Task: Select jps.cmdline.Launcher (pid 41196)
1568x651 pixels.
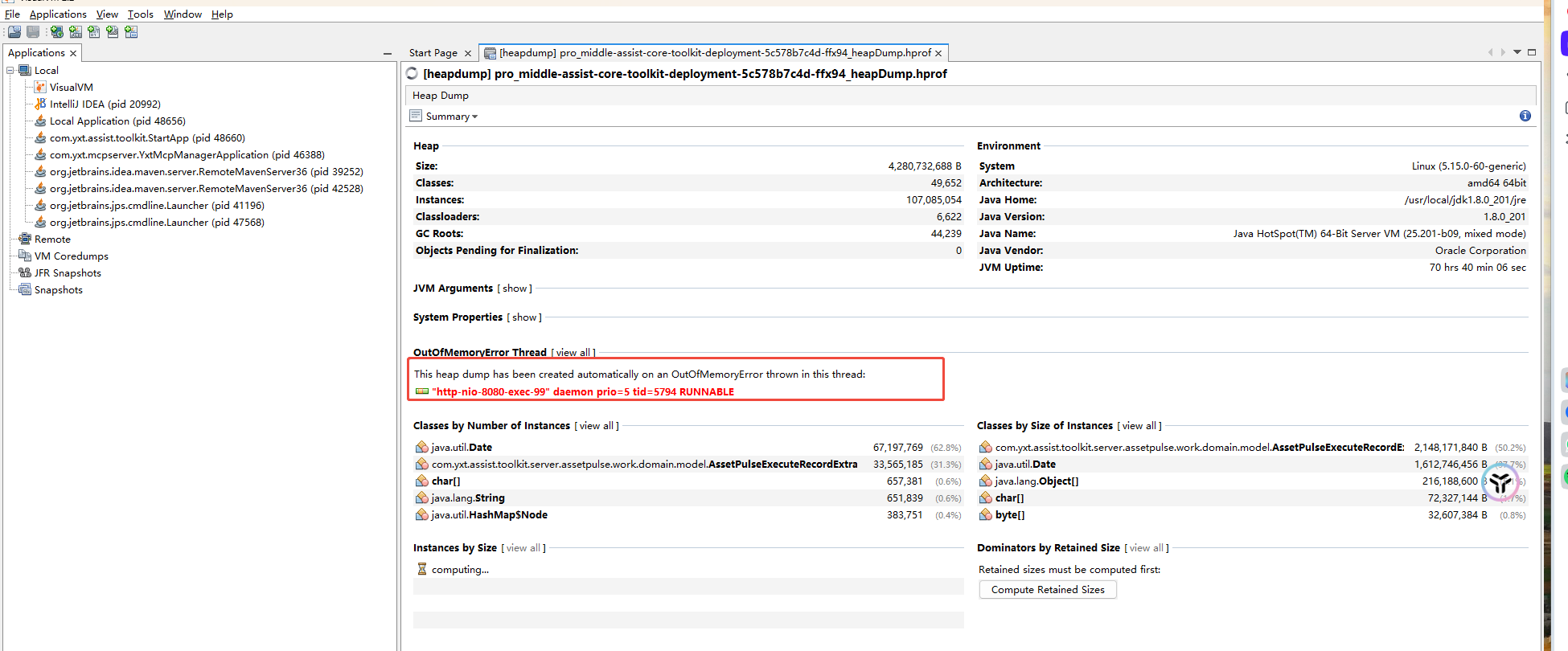Action: [157, 206]
